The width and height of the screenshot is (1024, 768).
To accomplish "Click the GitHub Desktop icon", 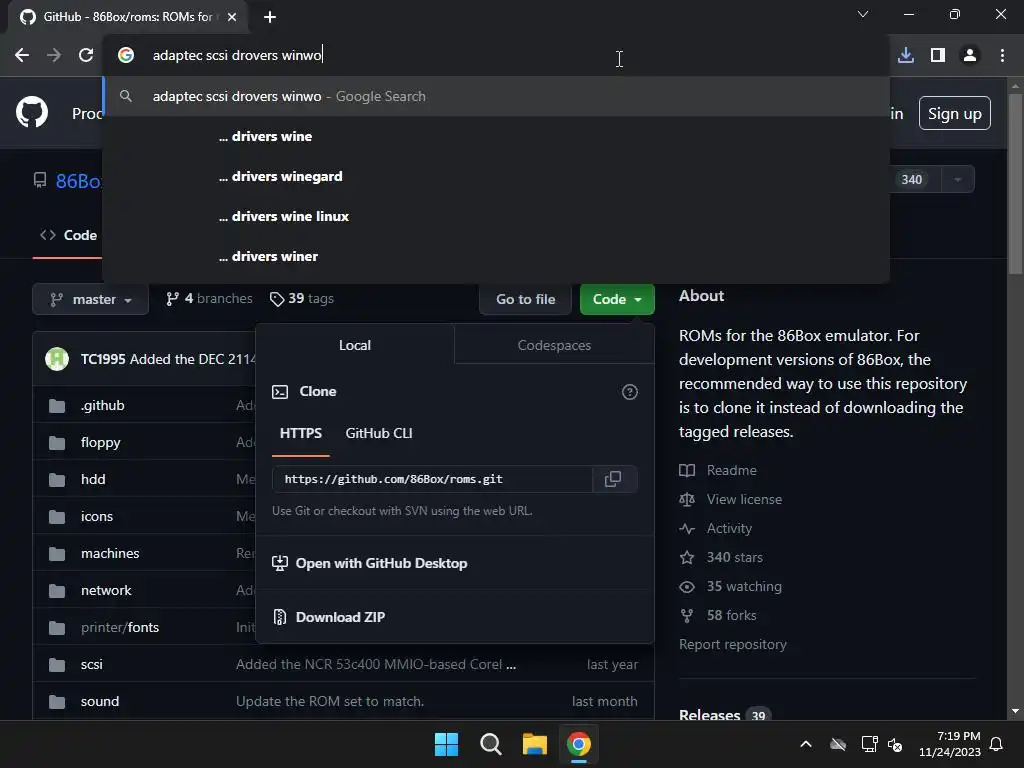I will tap(280, 563).
